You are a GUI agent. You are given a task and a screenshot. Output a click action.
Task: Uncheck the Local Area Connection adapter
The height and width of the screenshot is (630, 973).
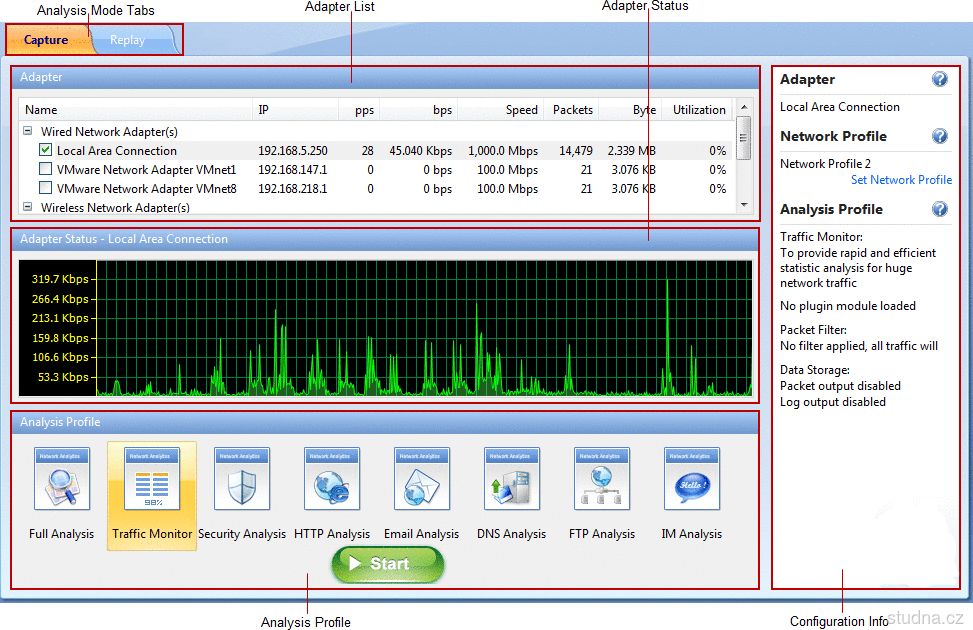(x=45, y=150)
